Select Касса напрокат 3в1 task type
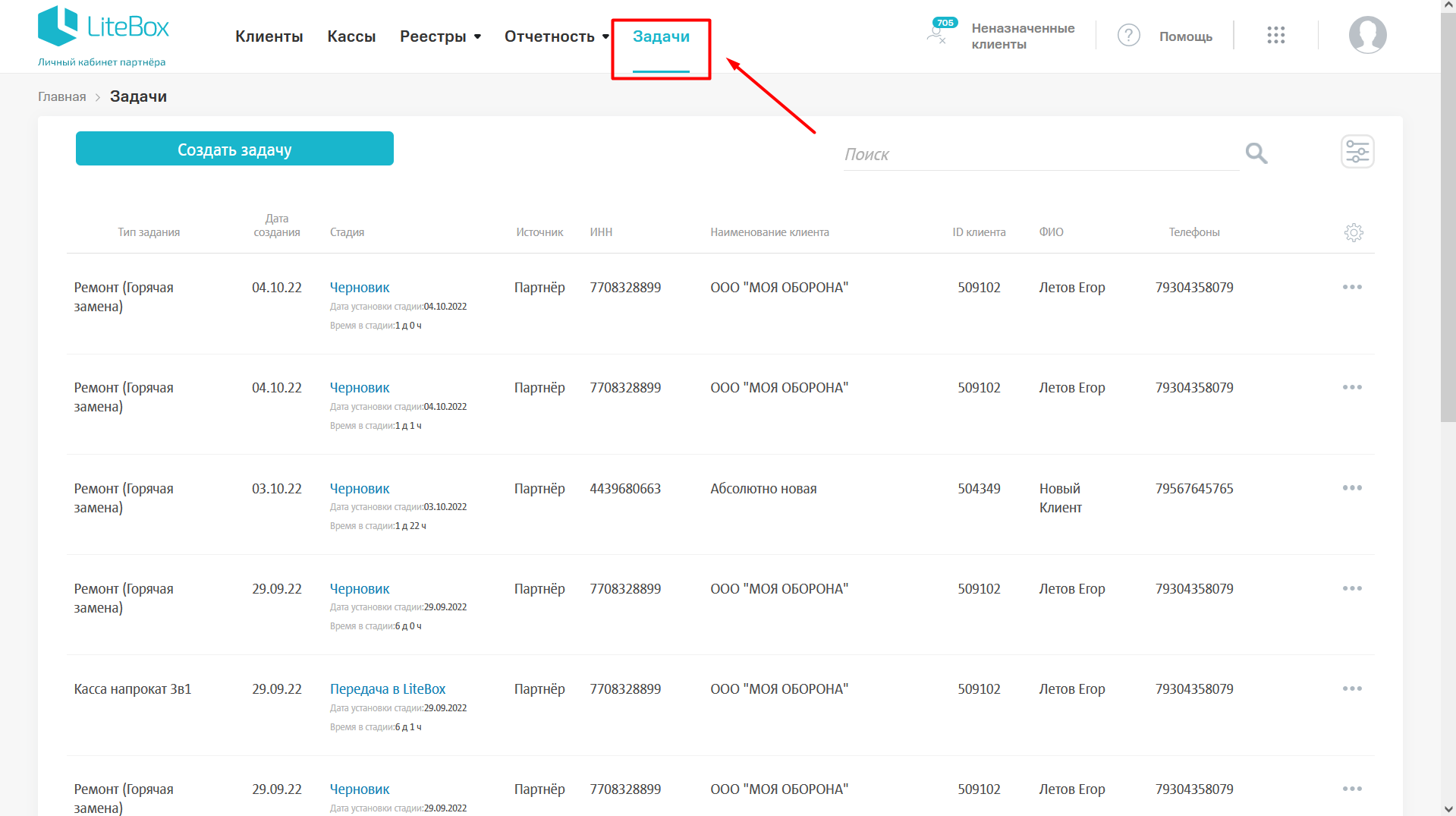The image size is (1456, 816). coord(133,689)
